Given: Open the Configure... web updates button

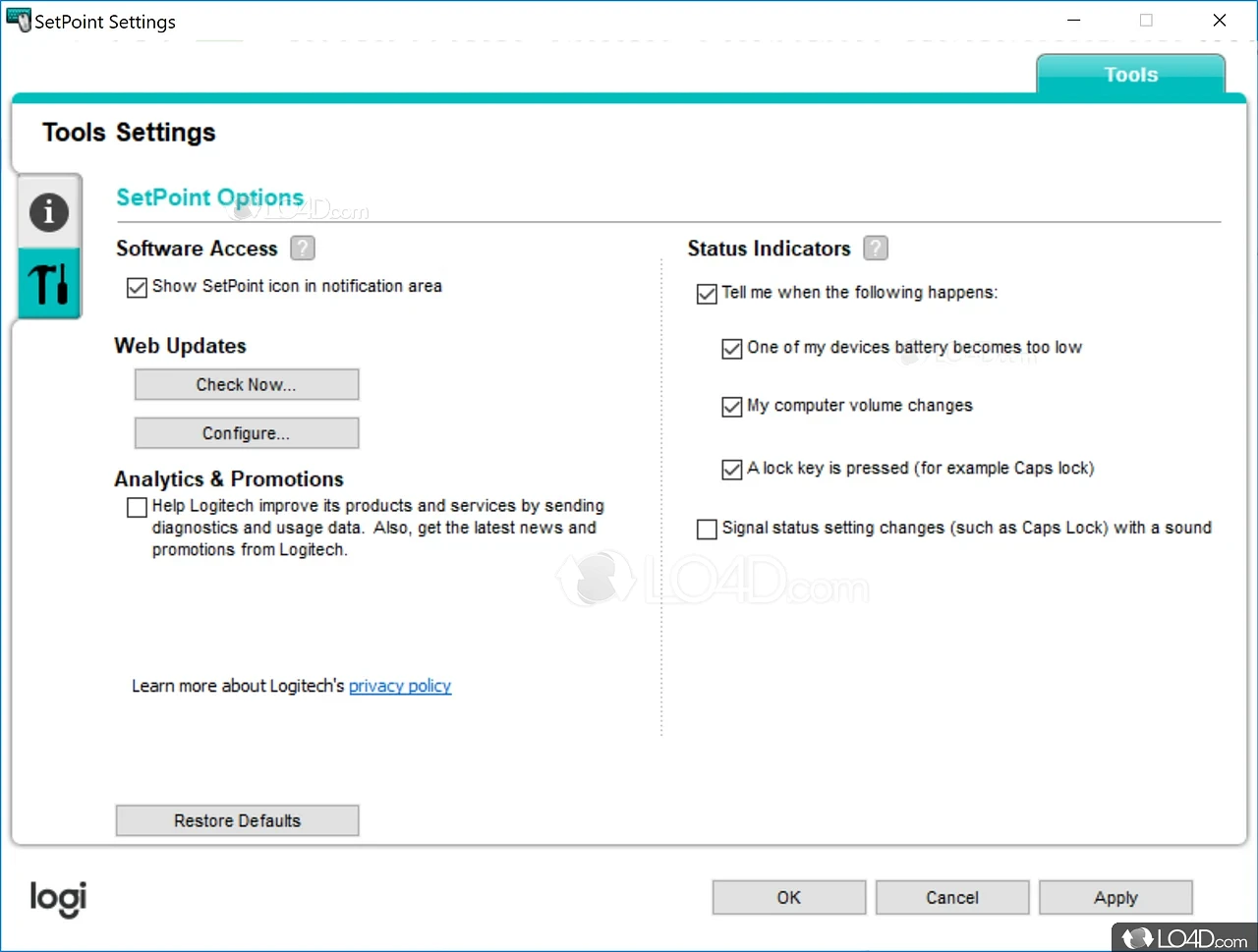Looking at the screenshot, I should click(247, 433).
